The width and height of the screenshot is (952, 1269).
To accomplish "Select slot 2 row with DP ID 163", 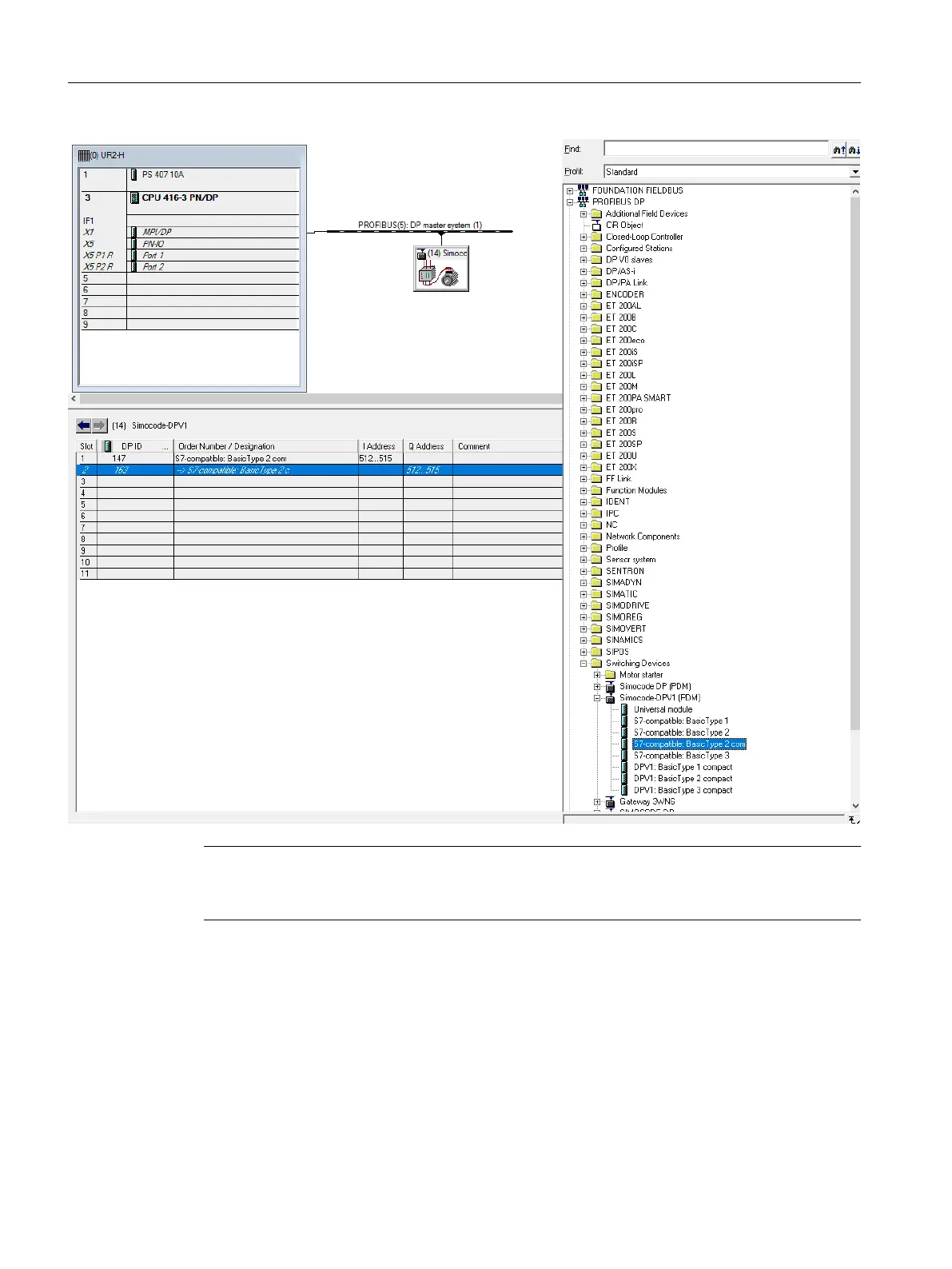I will (x=320, y=470).
